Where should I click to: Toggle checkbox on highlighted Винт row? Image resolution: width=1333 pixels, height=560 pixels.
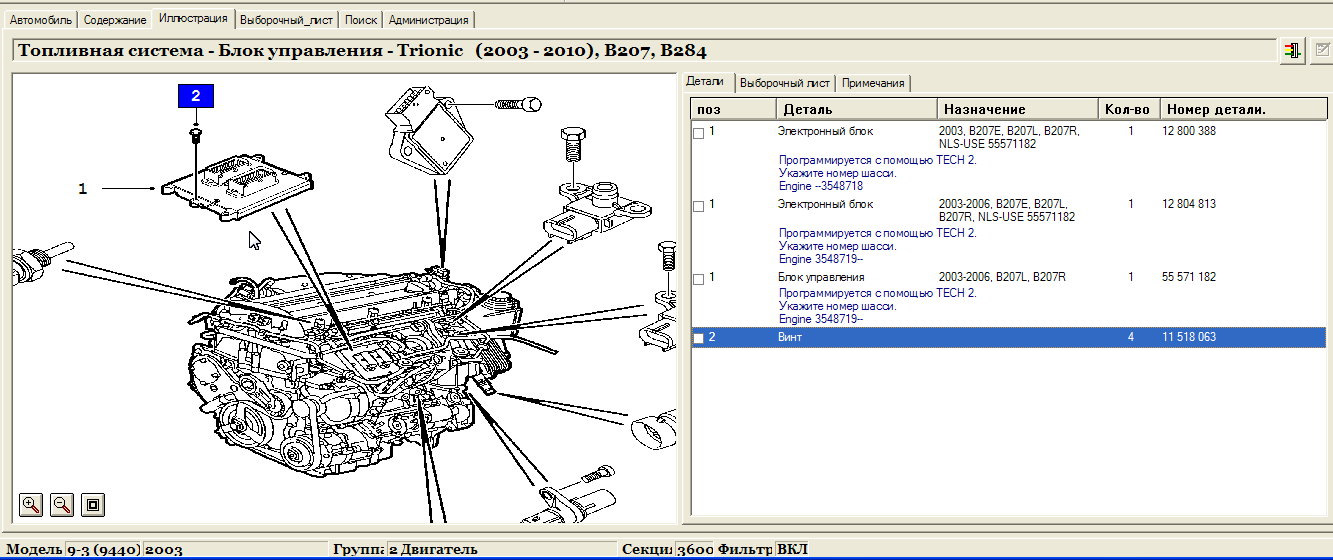click(x=698, y=339)
